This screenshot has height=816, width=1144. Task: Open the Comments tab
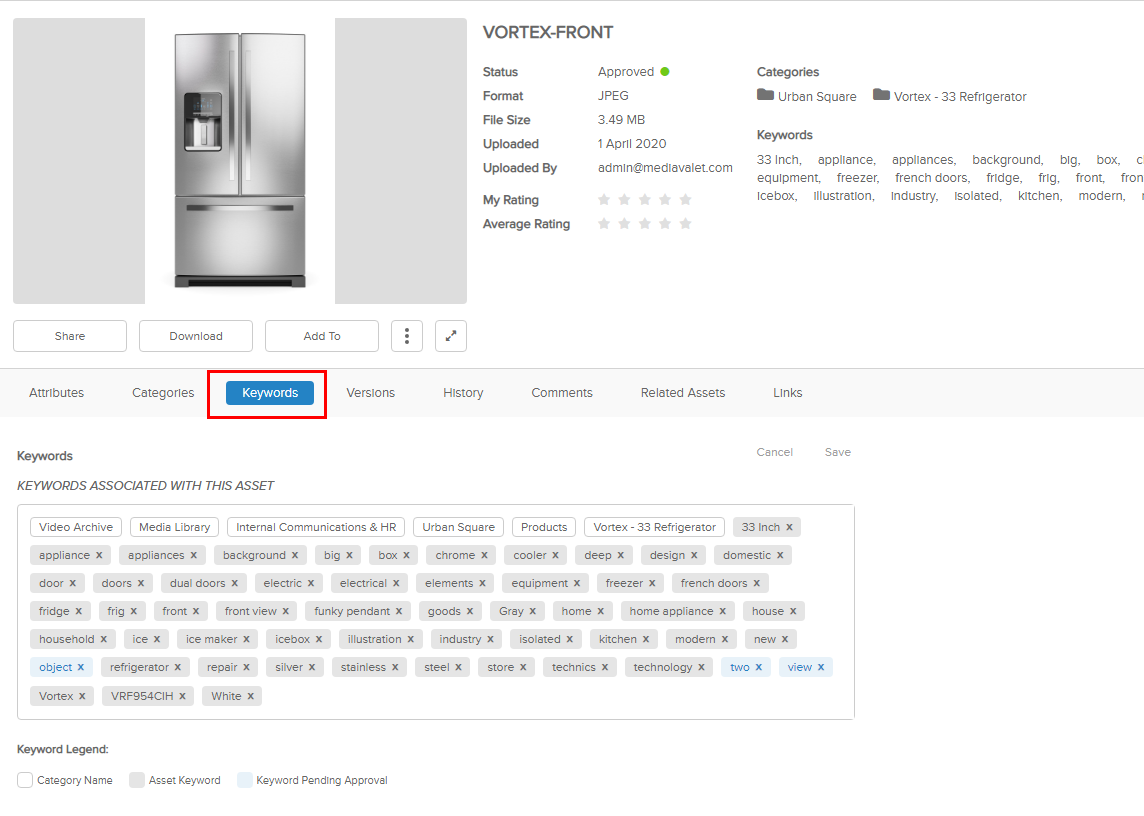pyautogui.click(x=562, y=393)
